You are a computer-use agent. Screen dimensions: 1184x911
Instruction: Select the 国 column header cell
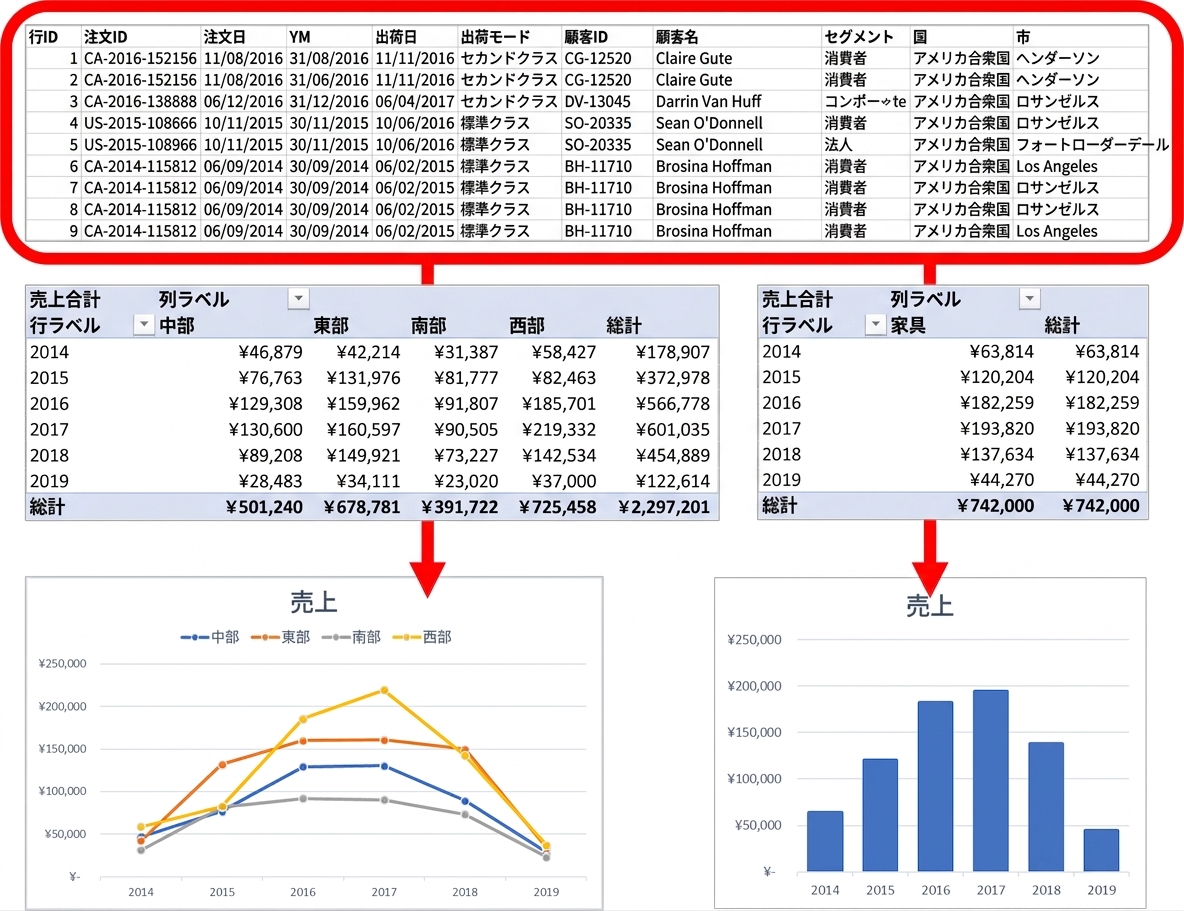coord(961,37)
